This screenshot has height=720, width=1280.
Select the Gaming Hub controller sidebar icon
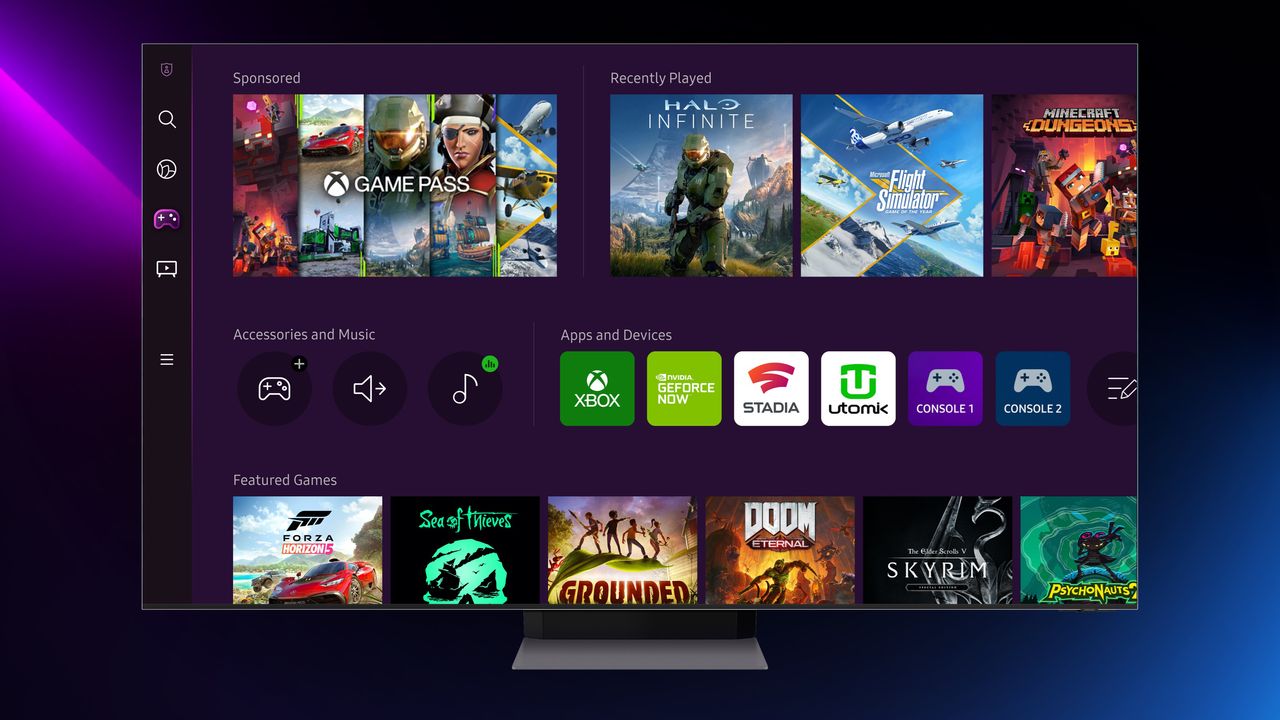167,219
